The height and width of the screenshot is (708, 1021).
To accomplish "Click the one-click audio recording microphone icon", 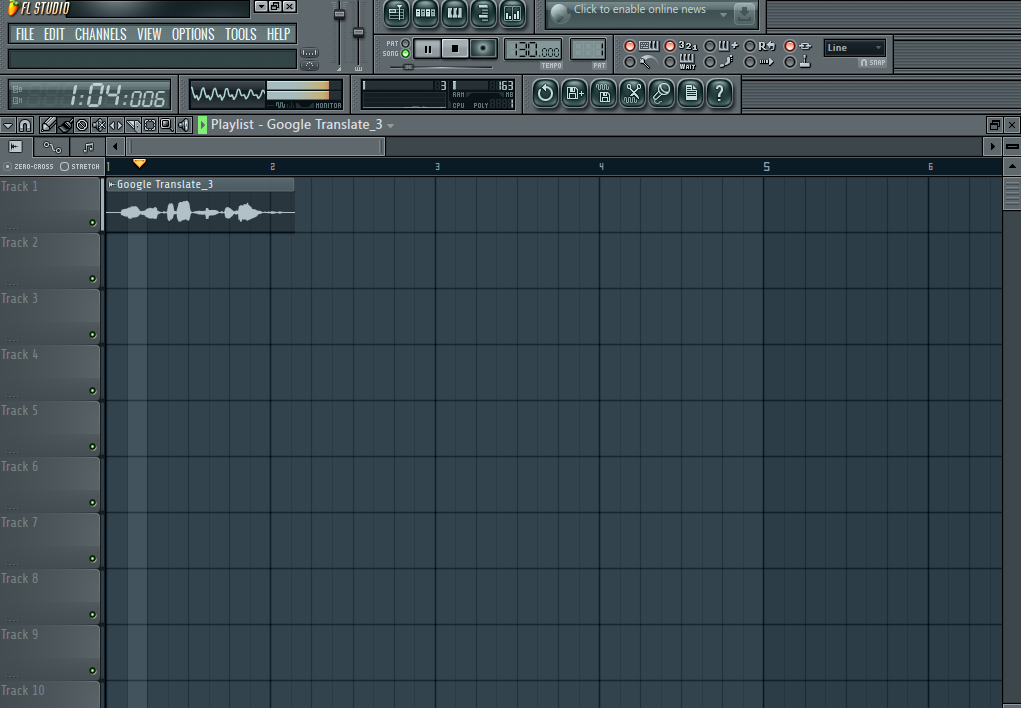I will click(662, 94).
